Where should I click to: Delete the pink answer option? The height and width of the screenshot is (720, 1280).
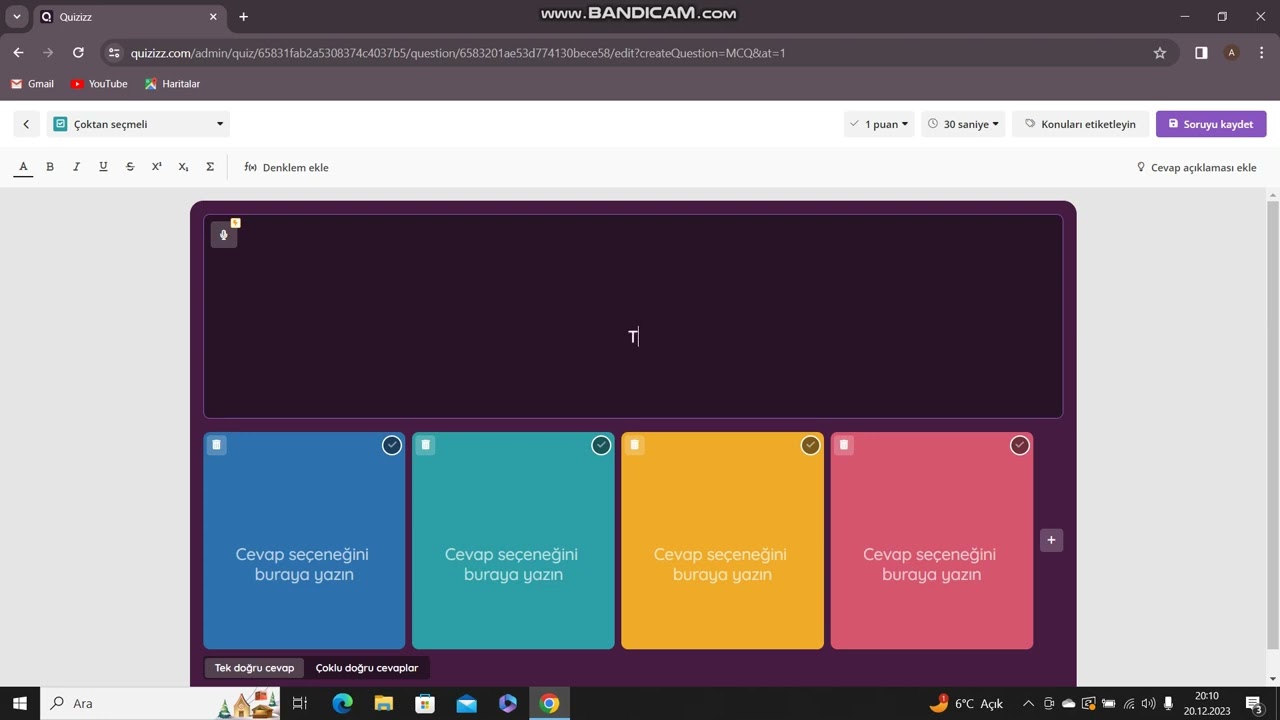tap(843, 445)
